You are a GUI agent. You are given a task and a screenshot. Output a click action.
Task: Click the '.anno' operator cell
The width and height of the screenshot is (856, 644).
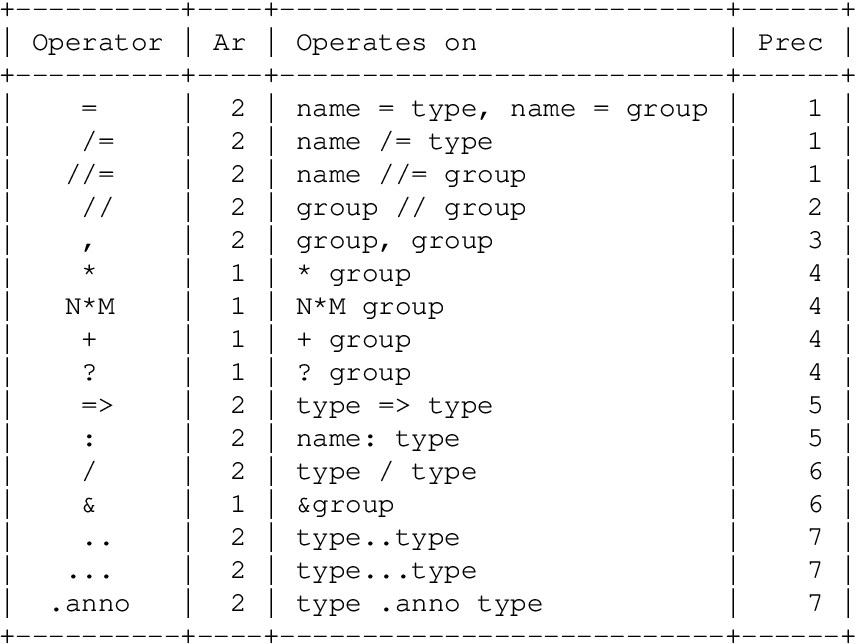tap(90, 603)
